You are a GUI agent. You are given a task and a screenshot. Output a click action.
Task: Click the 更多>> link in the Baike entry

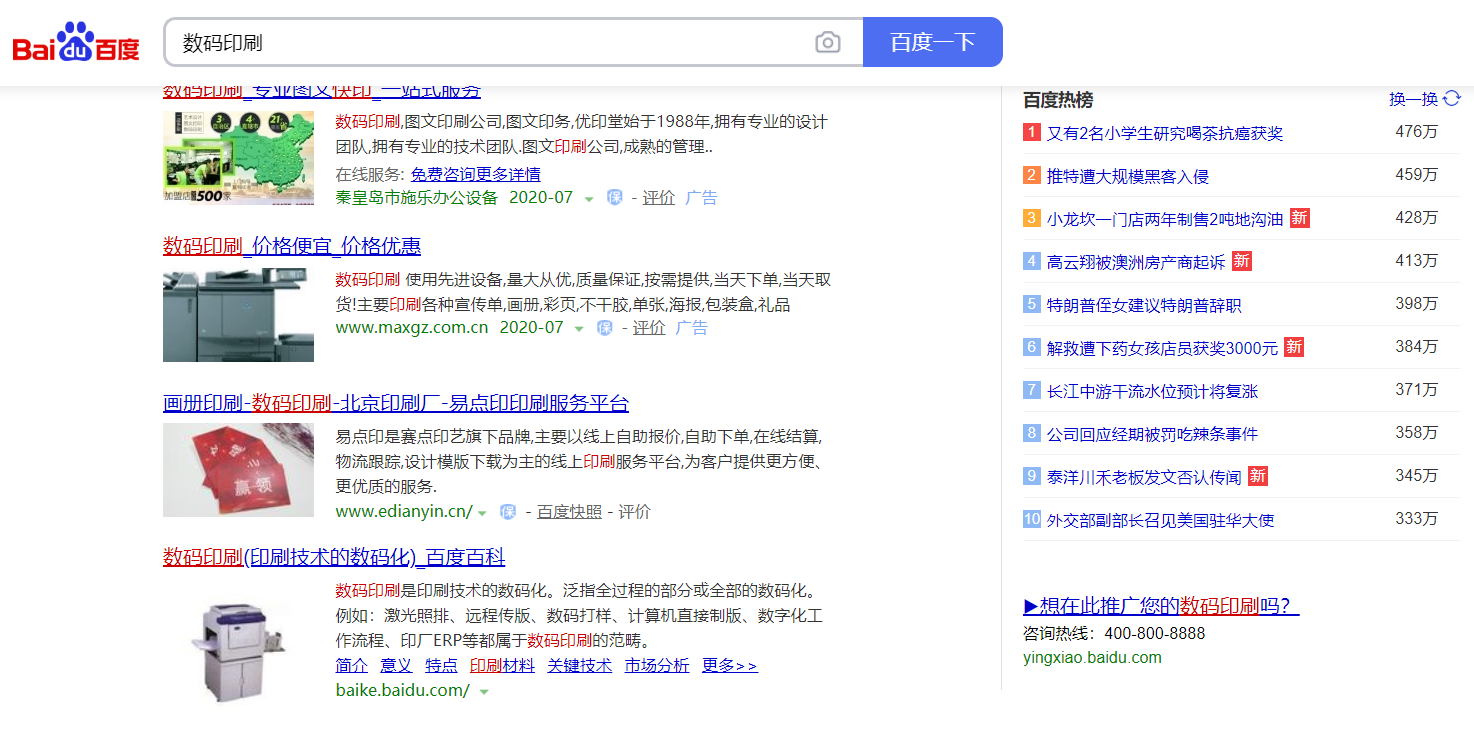729,665
